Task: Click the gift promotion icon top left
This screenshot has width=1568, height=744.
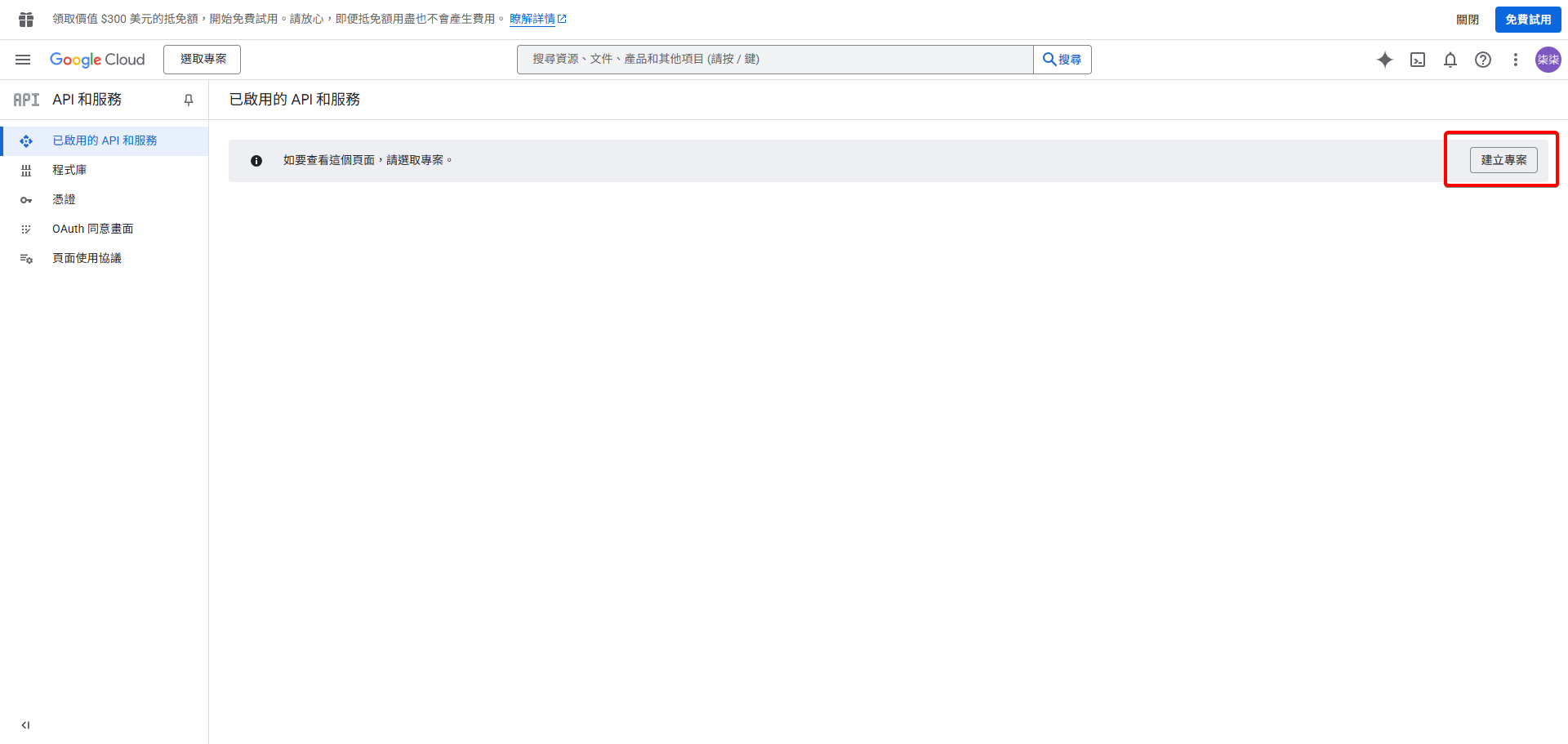Action: [x=24, y=19]
